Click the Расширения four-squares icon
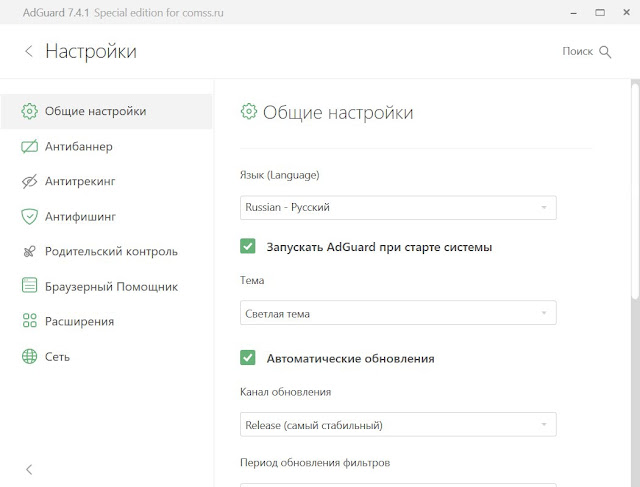The width and height of the screenshot is (640, 487). [x=29, y=320]
